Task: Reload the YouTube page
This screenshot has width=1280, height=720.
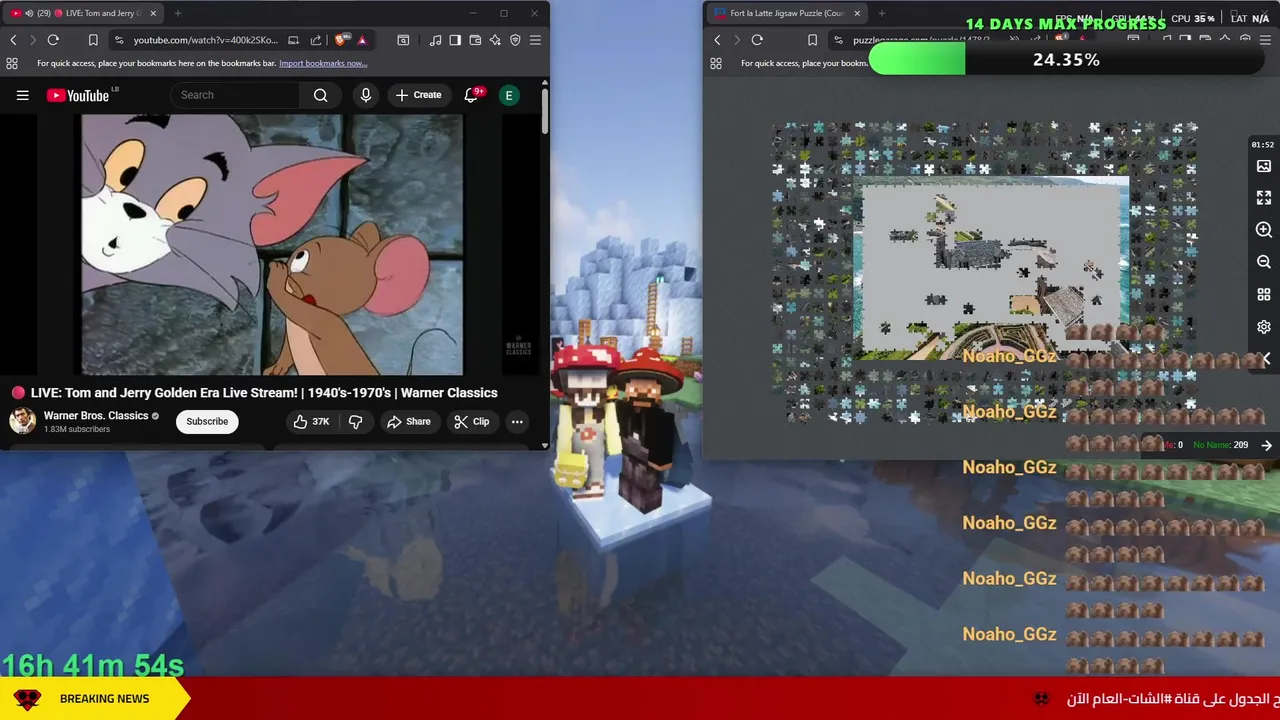Action: tap(53, 40)
